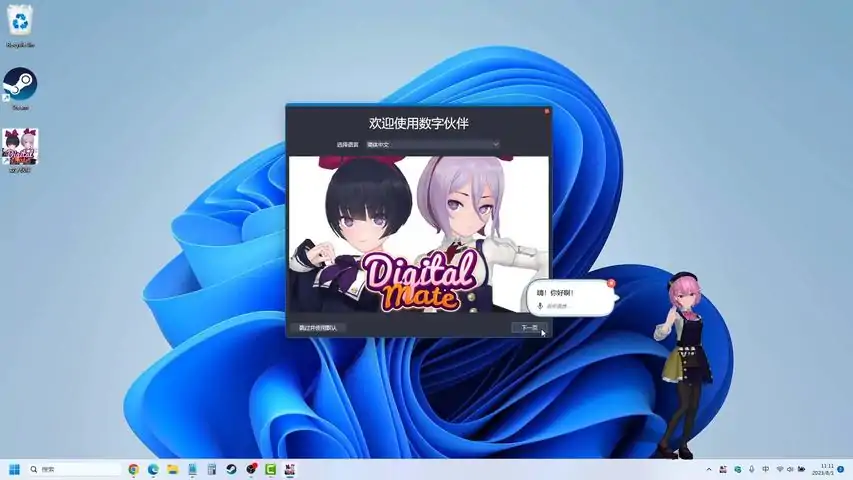The image size is (853, 480).
Task: Click the Digital Mate taskbar icon
Action: click(x=290, y=469)
